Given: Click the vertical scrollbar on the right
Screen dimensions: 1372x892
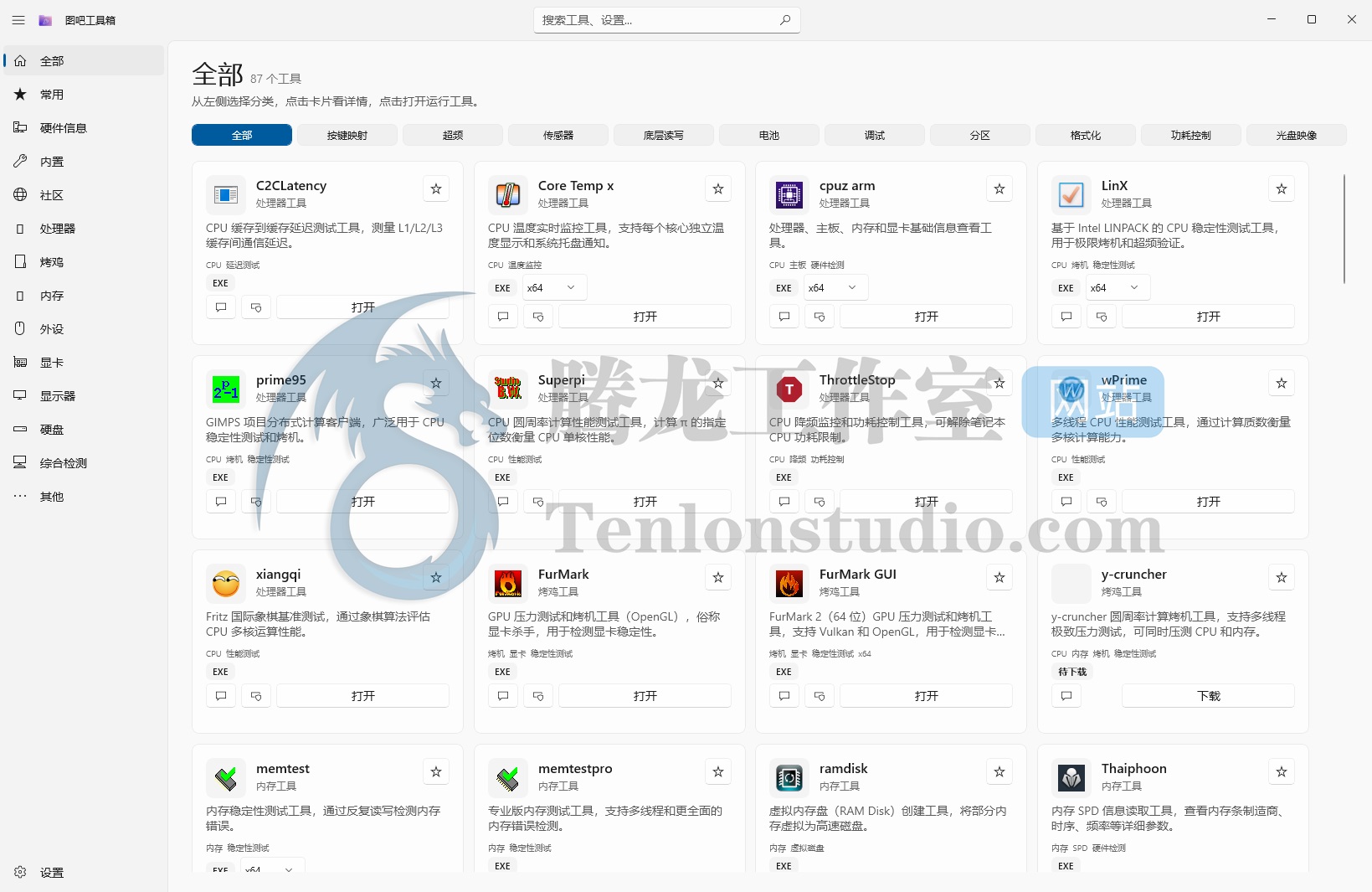Looking at the screenshot, I should [x=1344, y=229].
